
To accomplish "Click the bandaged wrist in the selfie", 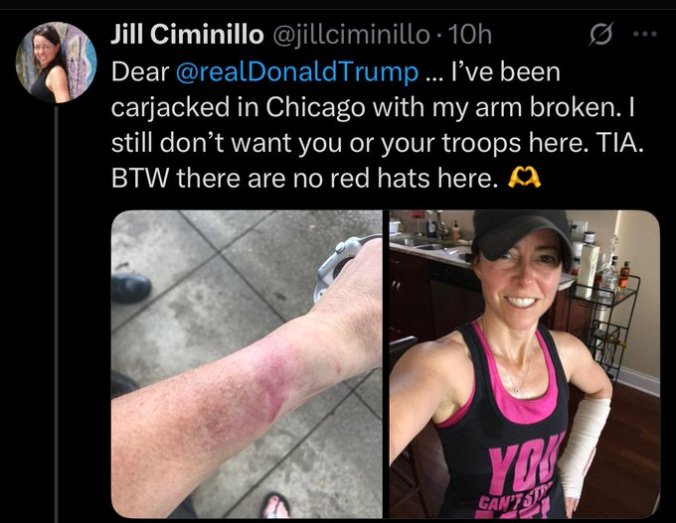I will [x=583, y=446].
